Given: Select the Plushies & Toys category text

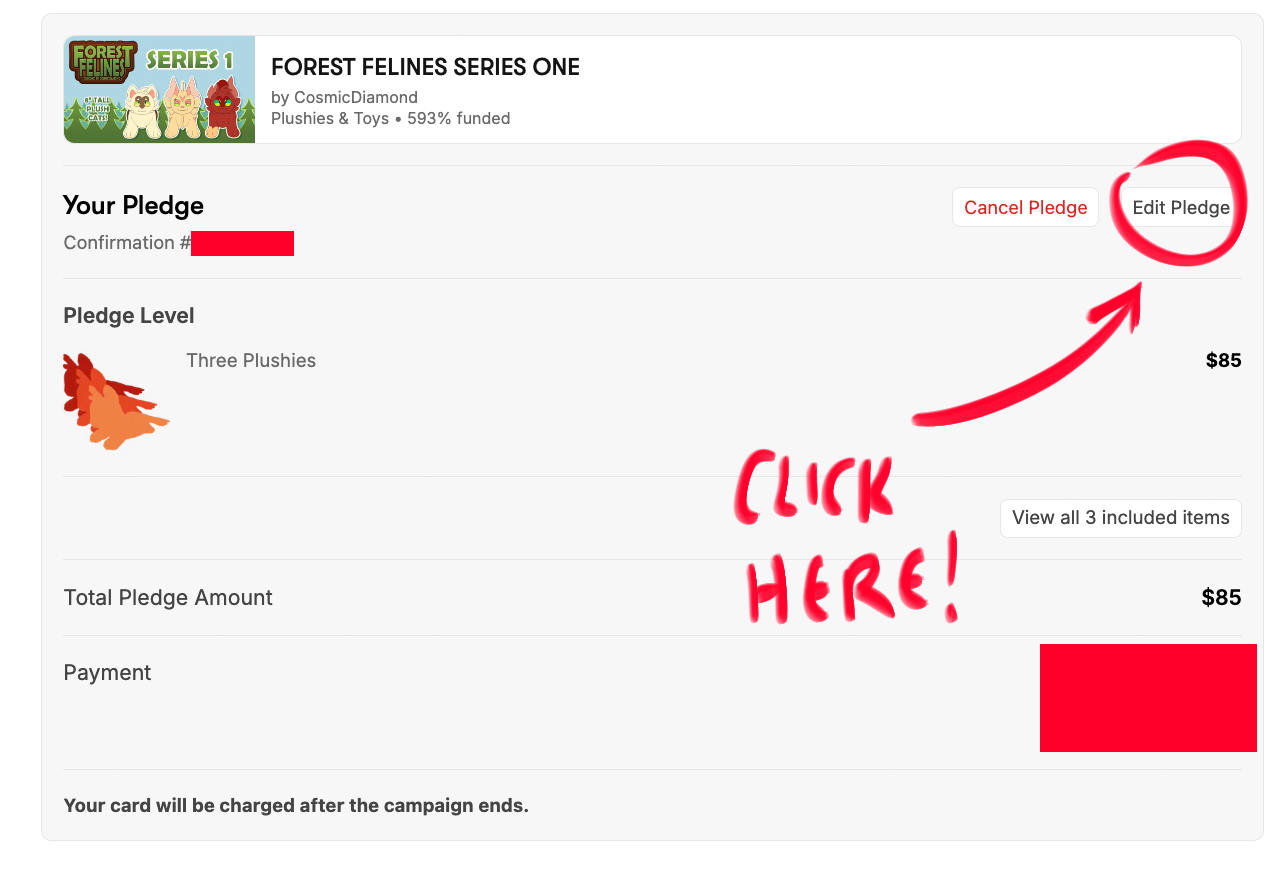Looking at the screenshot, I should [x=330, y=118].
